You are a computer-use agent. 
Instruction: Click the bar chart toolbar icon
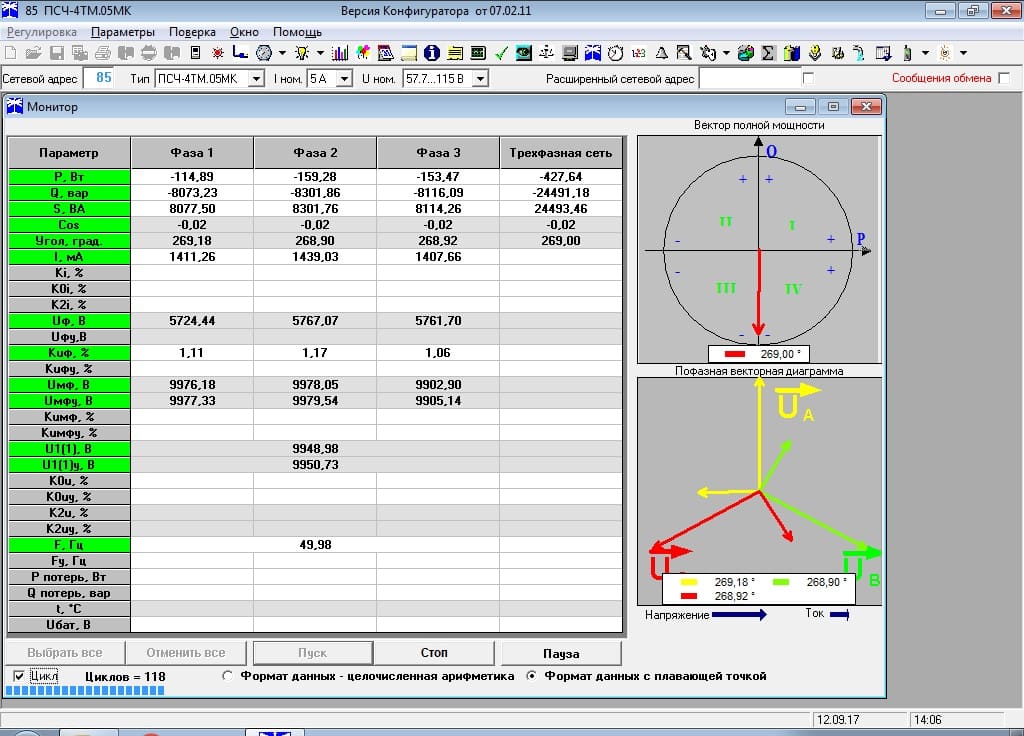click(340, 52)
